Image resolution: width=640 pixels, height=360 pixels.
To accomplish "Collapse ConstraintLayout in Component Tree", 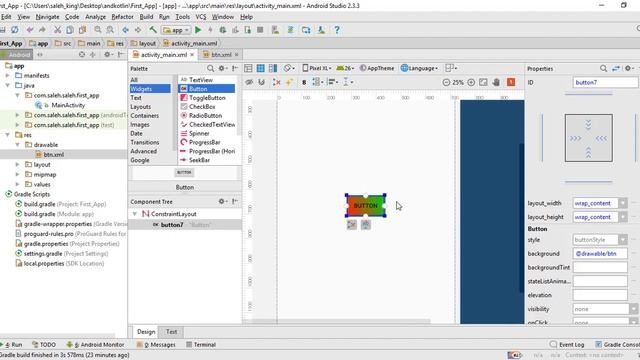I will tap(135, 214).
